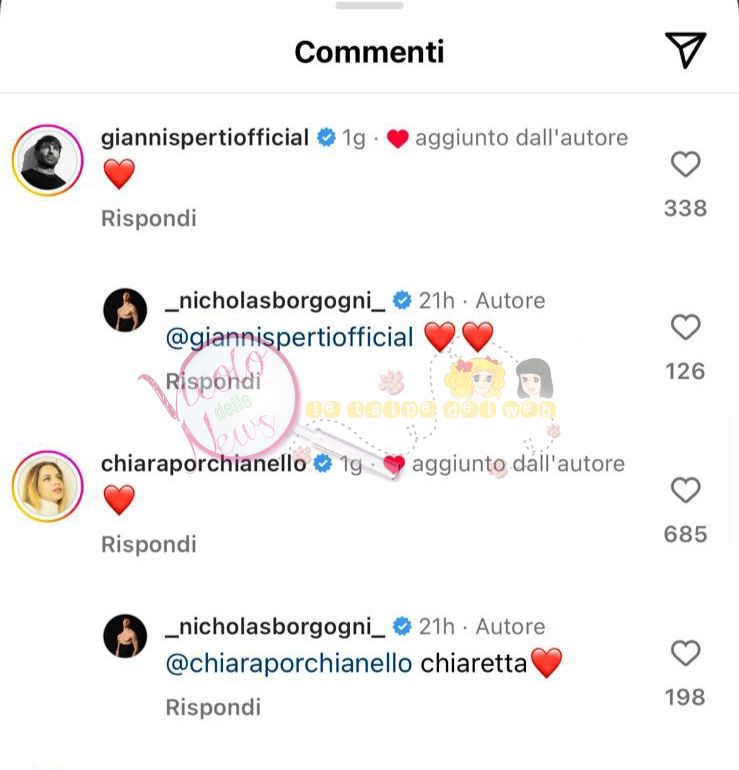Image resolution: width=739 pixels, height=770 pixels.
Task: Open giannispertiofficial username link
Action: point(205,138)
